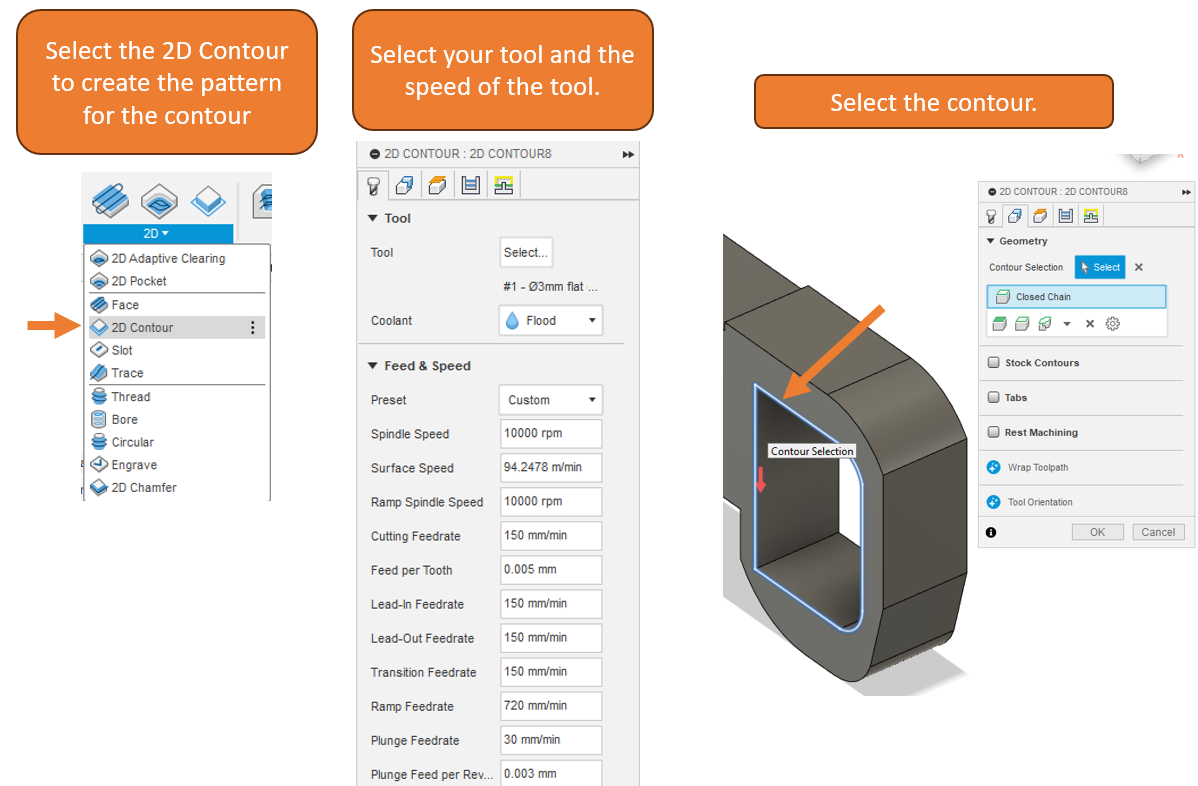Collapse the Feed & Speed section
This screenshot has width=1198, height=786.
pos(373,366)
